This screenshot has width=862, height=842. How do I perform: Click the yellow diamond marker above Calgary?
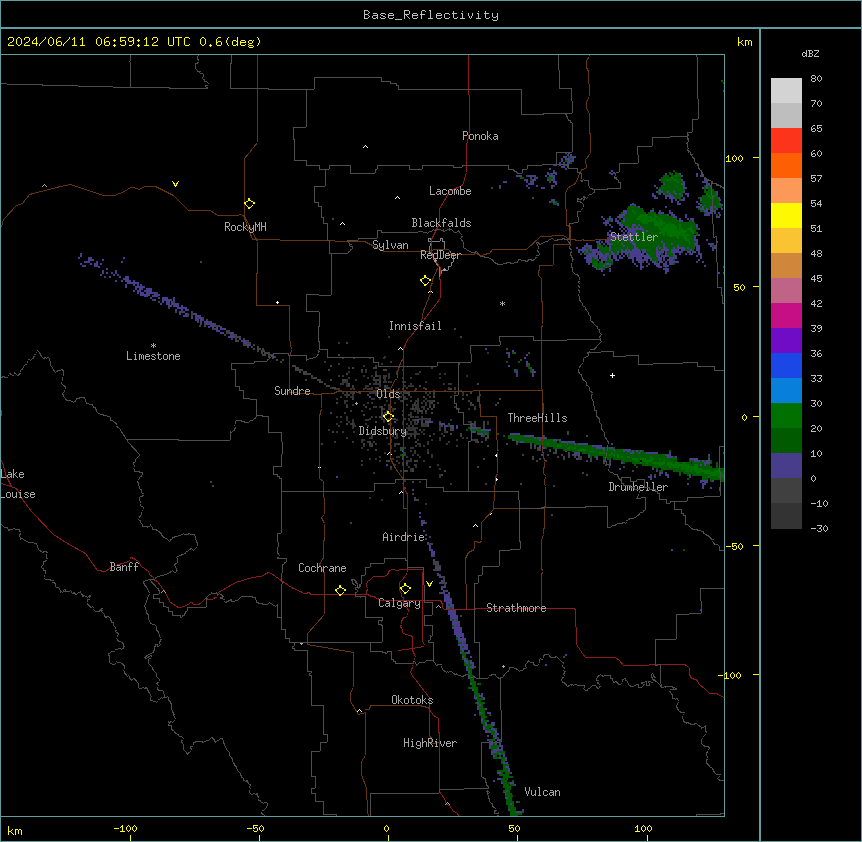[x=405, y=589]
